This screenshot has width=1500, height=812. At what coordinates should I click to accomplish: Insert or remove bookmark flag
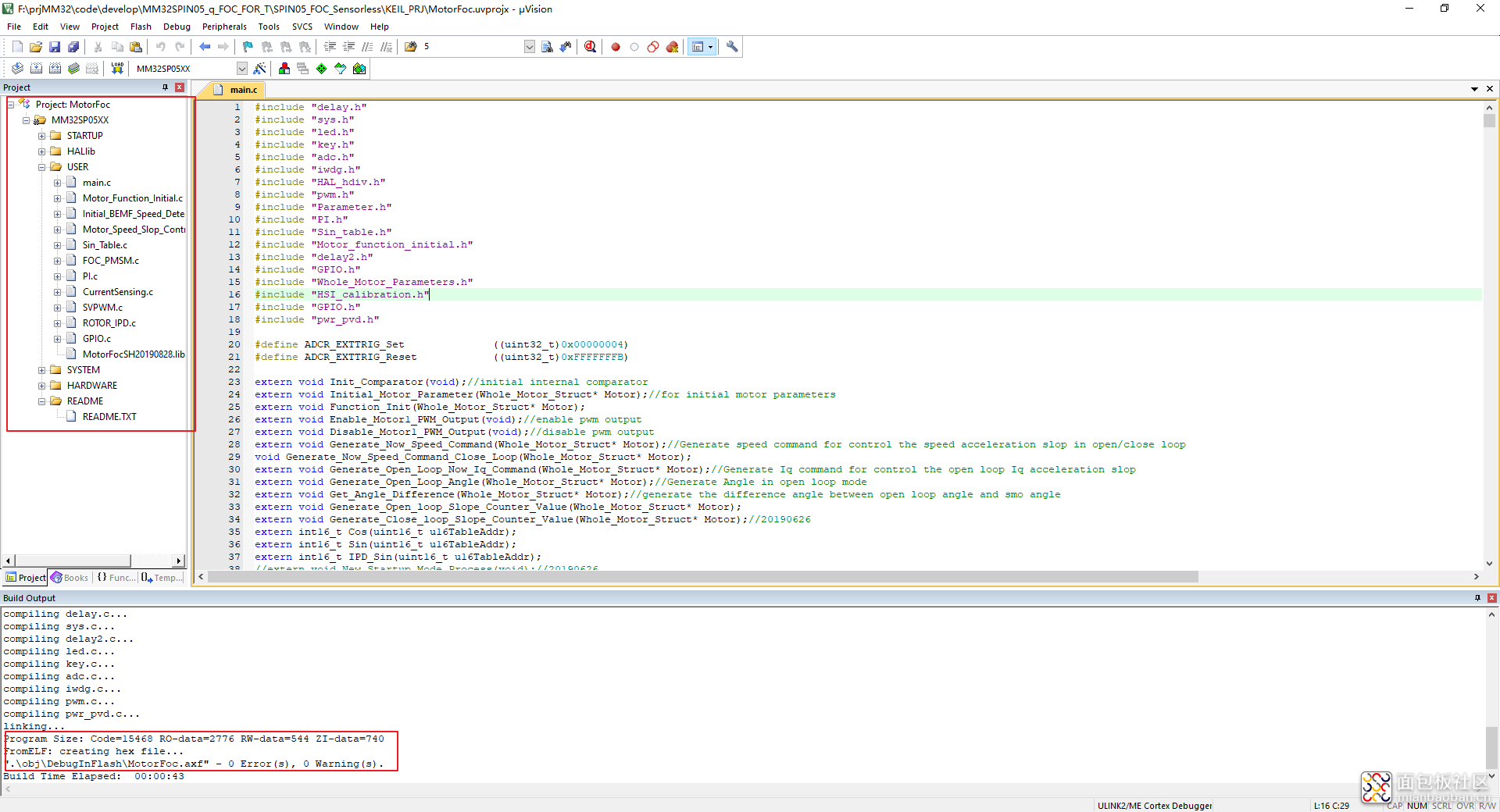[248, 47]
